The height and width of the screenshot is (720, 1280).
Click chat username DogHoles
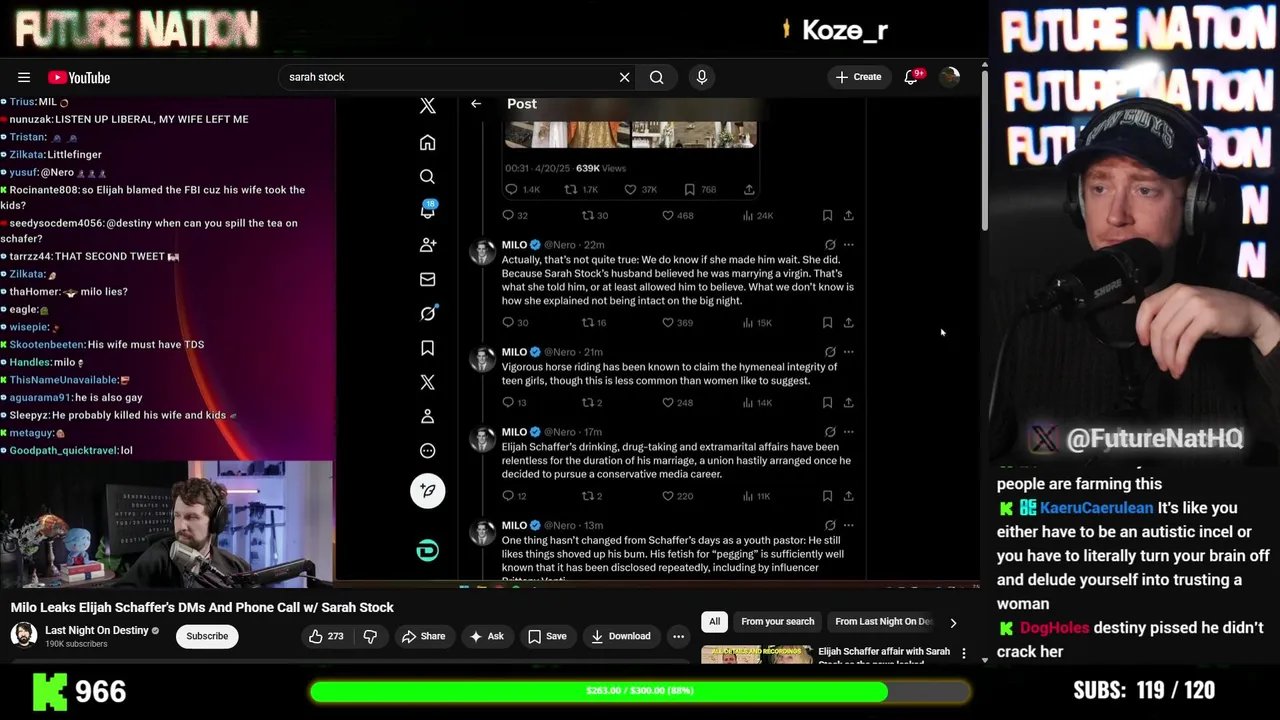coord(1054,628)
